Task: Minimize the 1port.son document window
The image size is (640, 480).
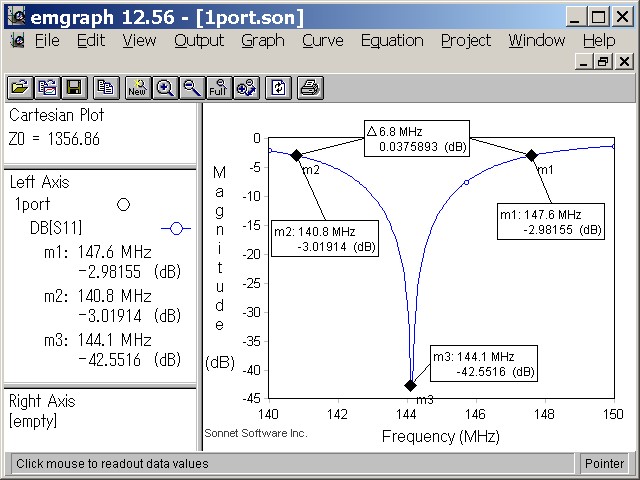Action: (584, 62)
